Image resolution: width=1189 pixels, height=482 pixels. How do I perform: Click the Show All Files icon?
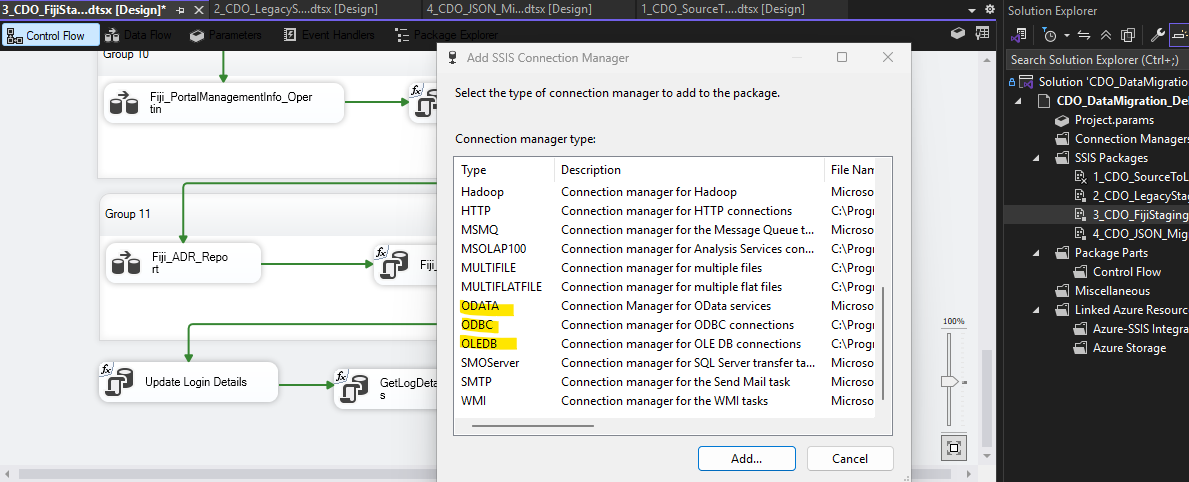pyautogui.click(x=1128, y=35)
